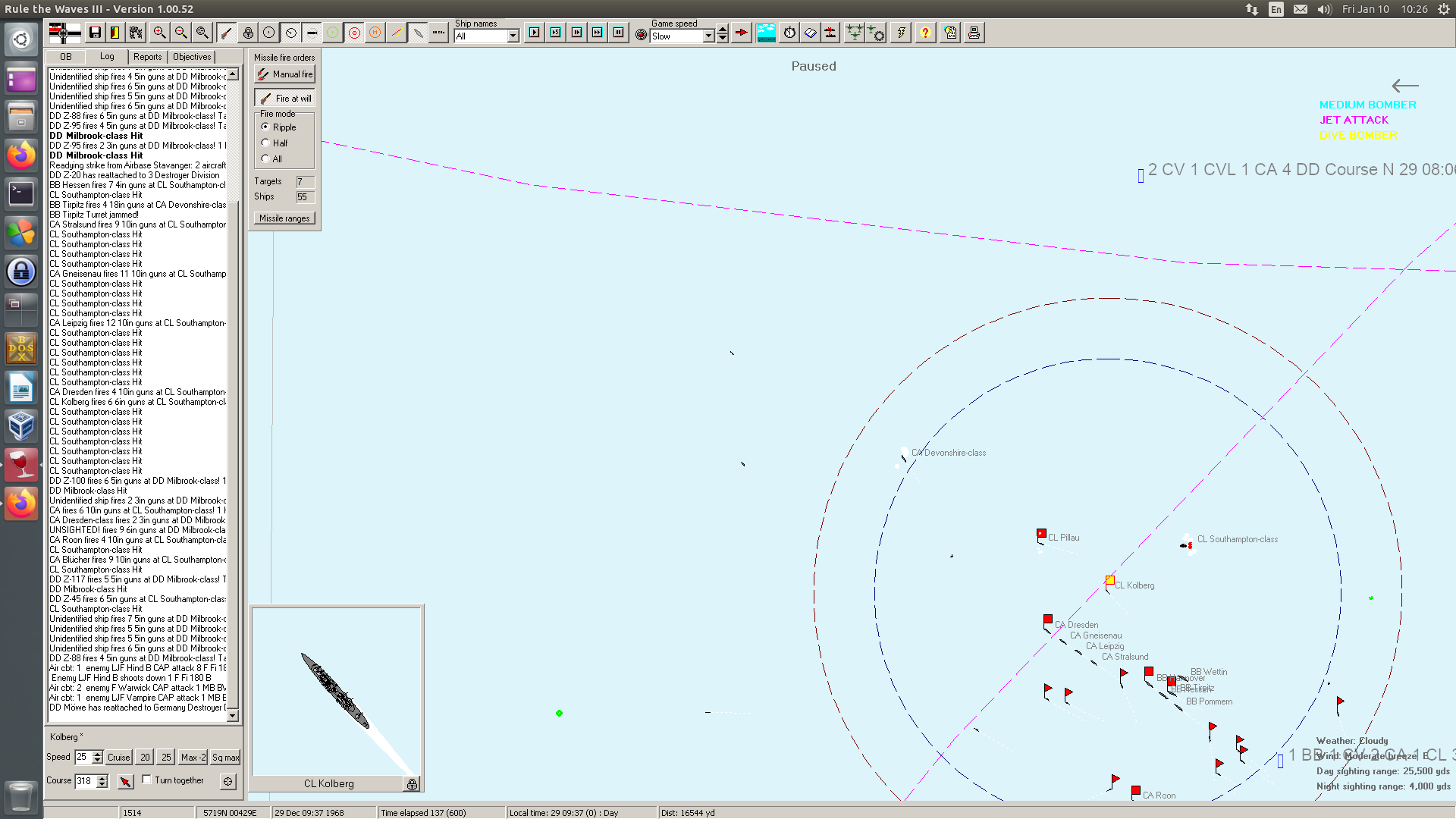
Task: Toggle the green range circle icon
Action: pyautogui.click(x=332, y=33)
